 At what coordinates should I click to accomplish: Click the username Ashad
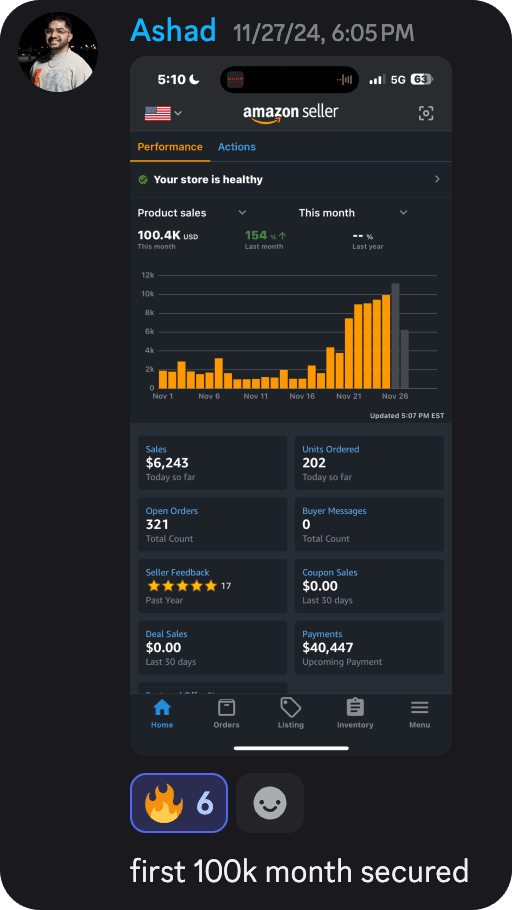(x=173, y=30)
